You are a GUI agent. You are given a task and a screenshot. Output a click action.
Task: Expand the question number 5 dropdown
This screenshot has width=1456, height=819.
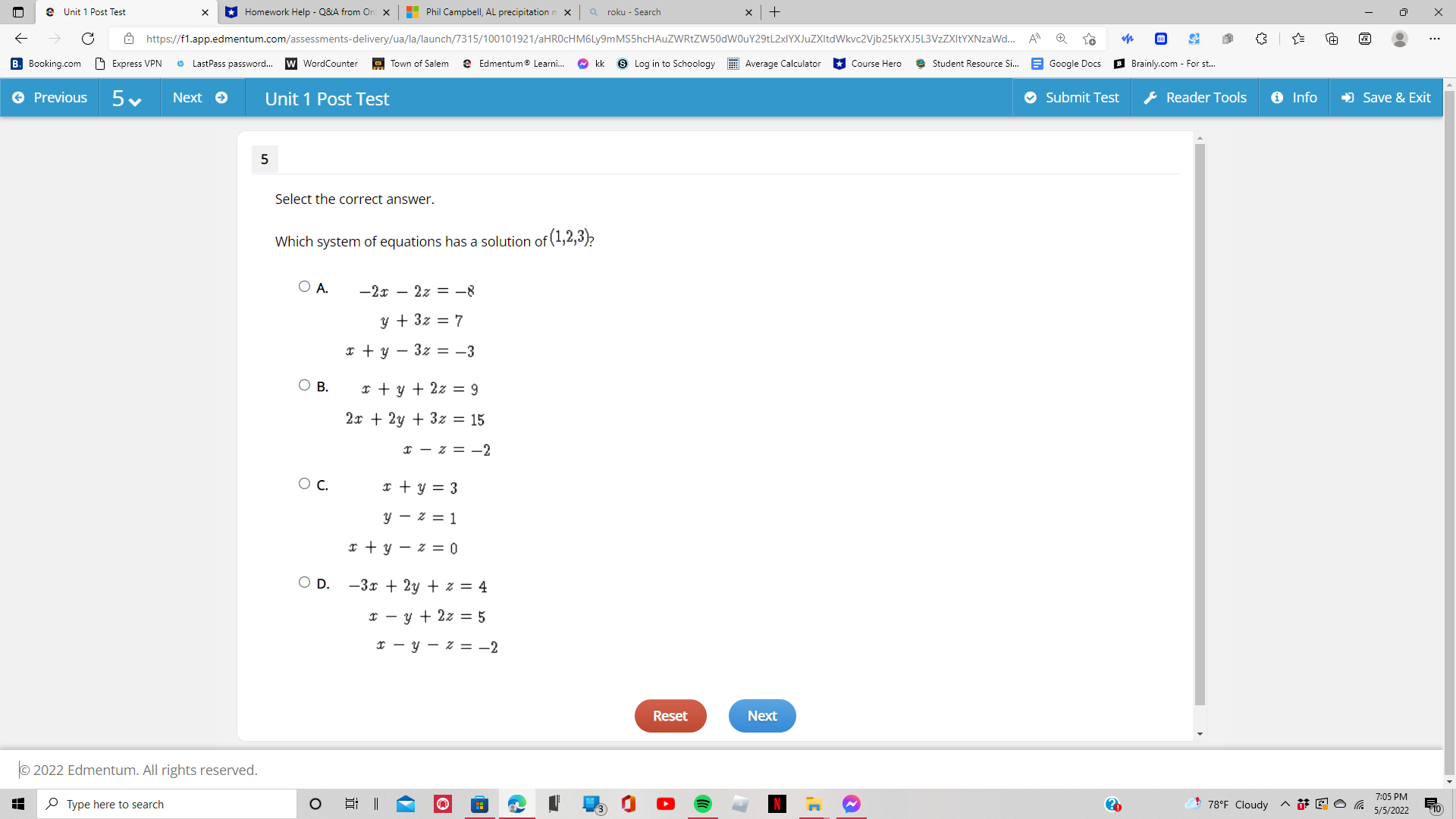[x=128, y=97]
